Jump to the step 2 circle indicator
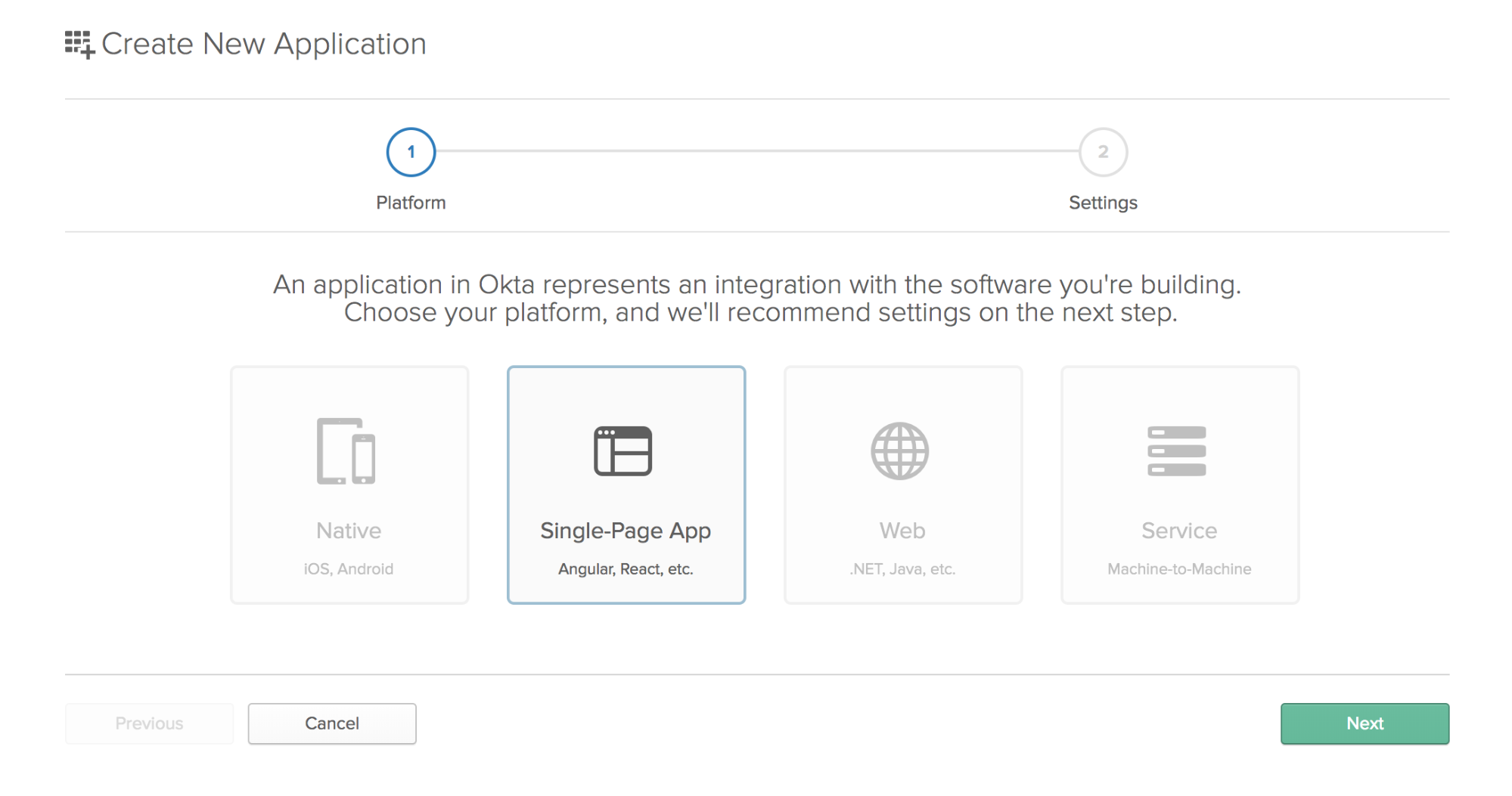 tap(1103, 152)
